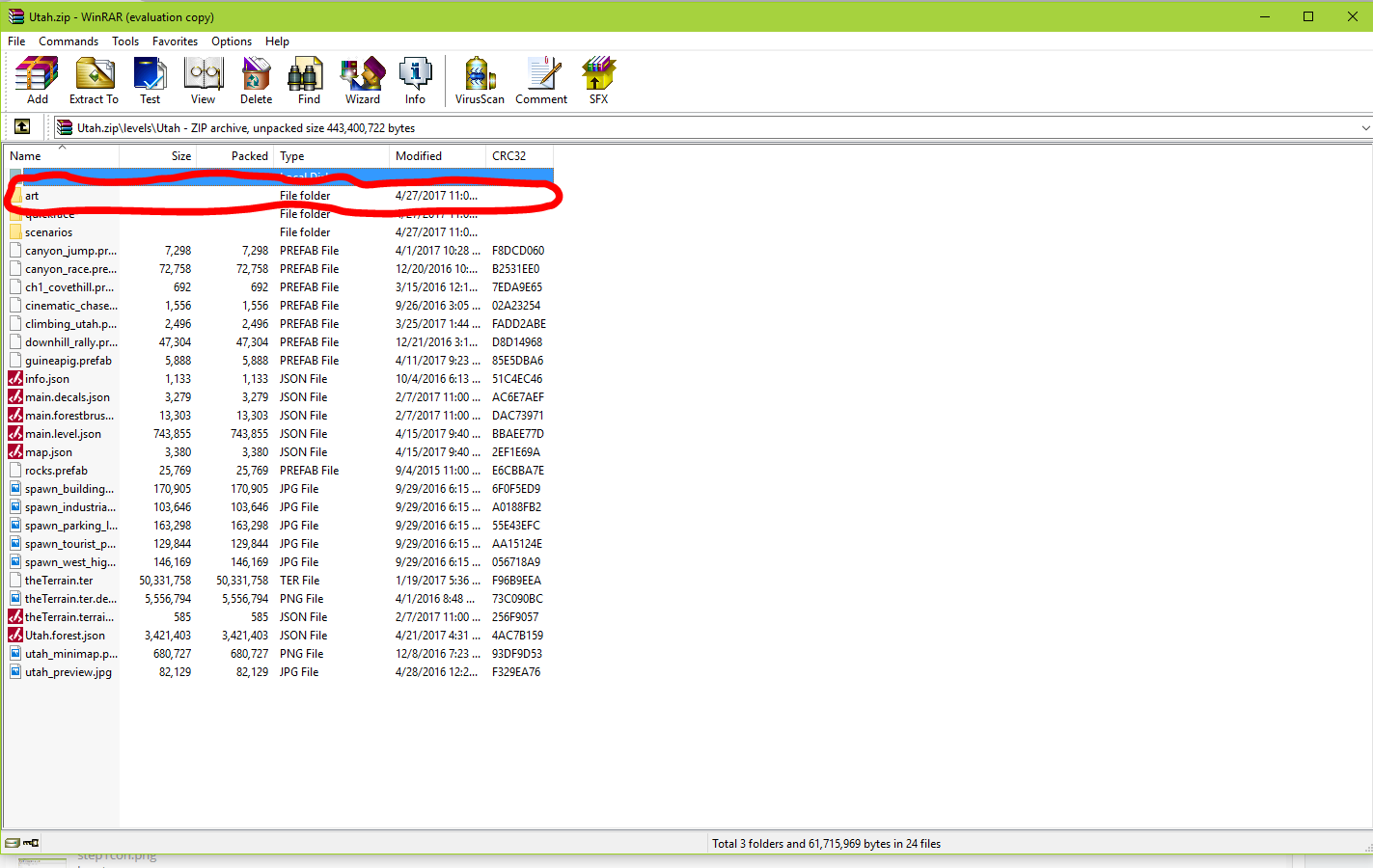The height and width of the screenshot is (868, 1373).
Task: Sort by the CRC32 column header
Action: tap(519, 156)
